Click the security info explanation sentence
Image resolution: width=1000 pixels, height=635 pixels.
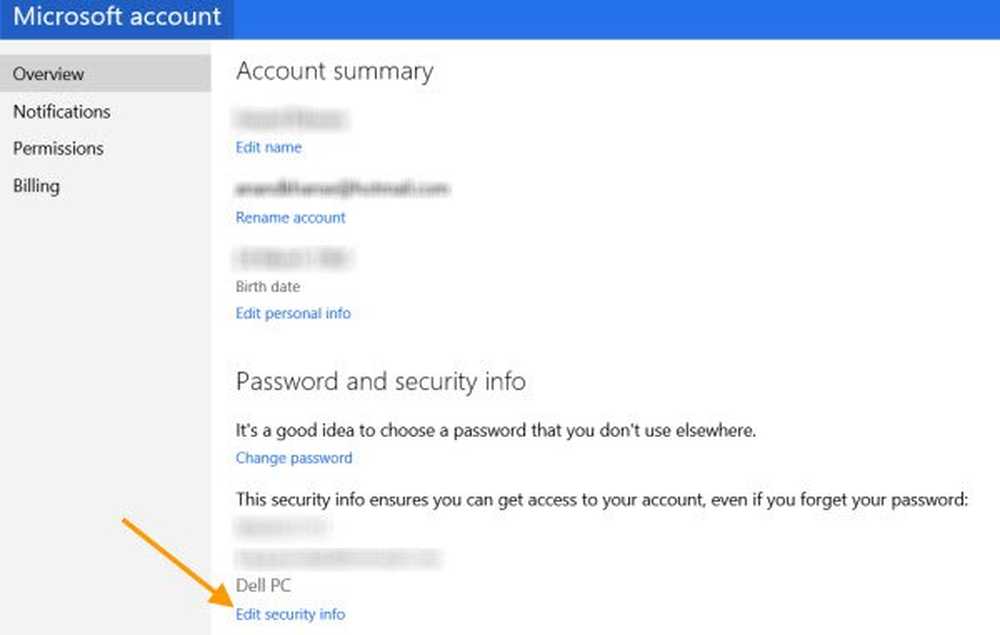click(602, 498)
